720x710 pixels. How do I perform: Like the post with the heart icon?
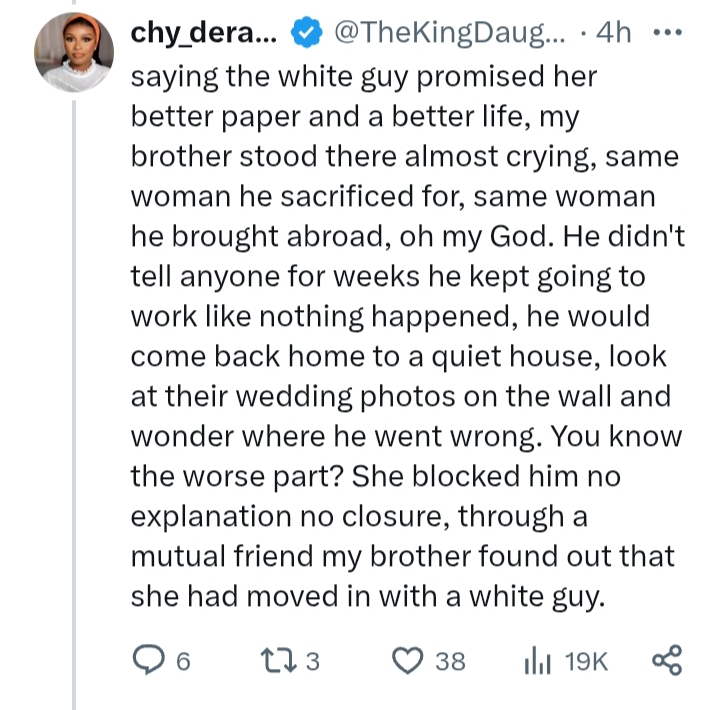click(408, 659)
